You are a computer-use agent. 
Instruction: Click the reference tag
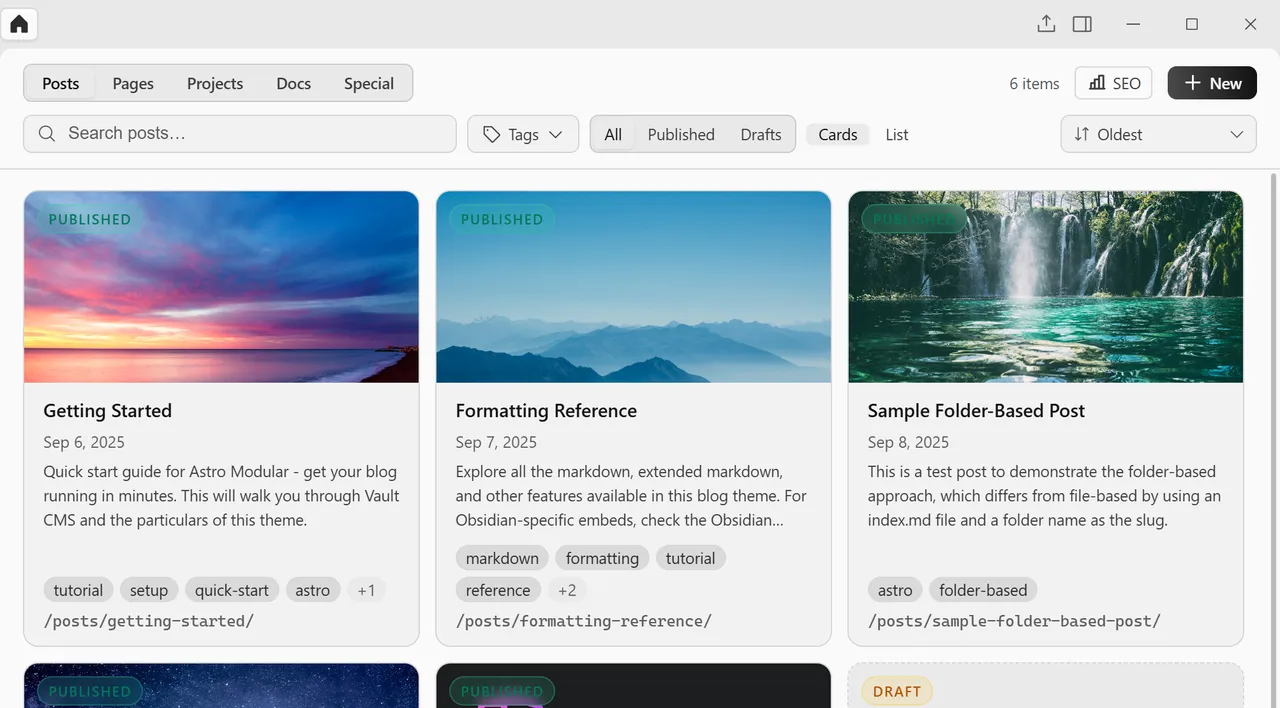click(x=498, y=590)
